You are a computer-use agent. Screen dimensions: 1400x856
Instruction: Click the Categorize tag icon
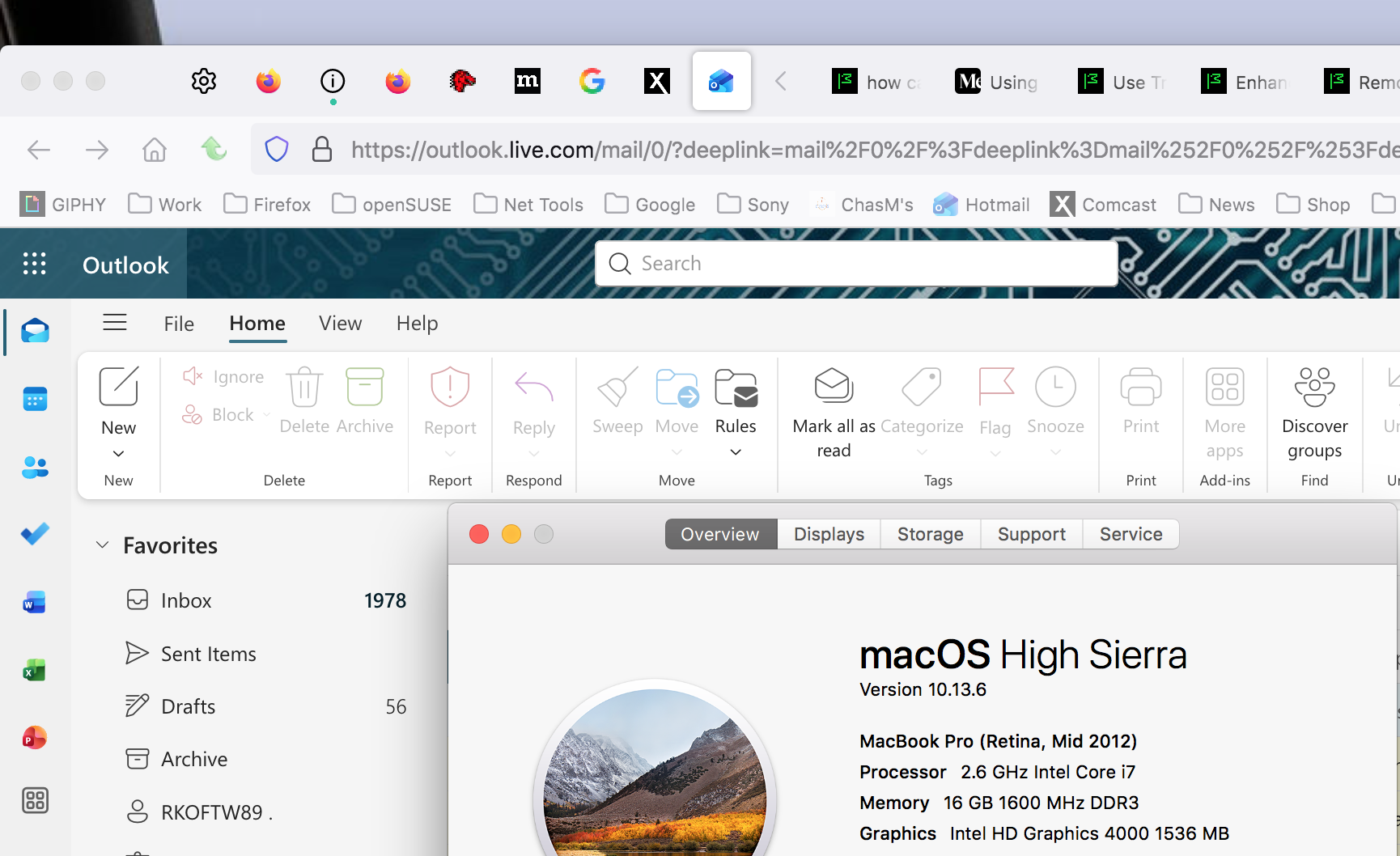[x=922, y=386]
